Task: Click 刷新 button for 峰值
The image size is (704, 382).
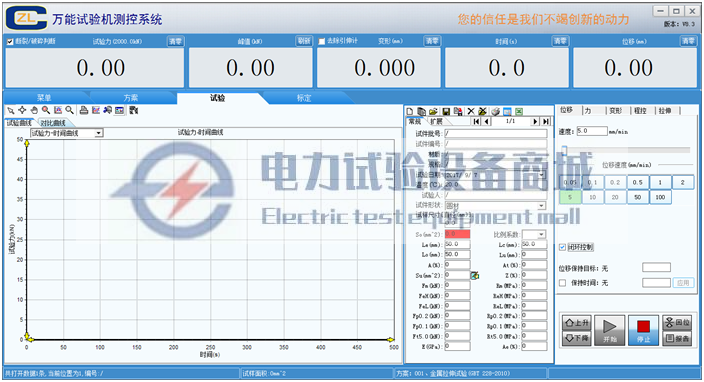Action: click(304, 41)
